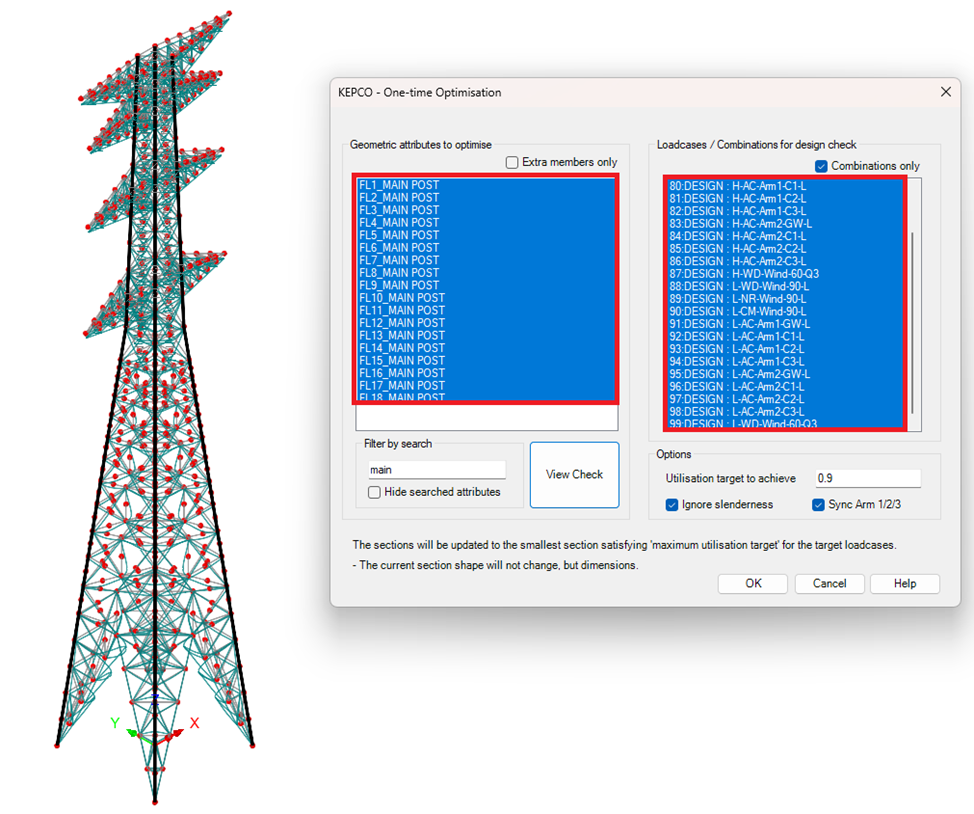The height and width of the screenshot is (814, 974).
Task: Click the green Y axis arrow gizmo
Action: tap(132, 731)
